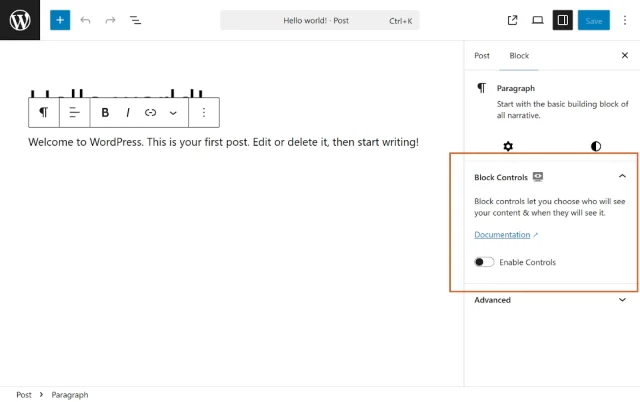The width and height of the screenshot is (640, 402).
Task: Open the desktop preview device options
Action: 538,20
